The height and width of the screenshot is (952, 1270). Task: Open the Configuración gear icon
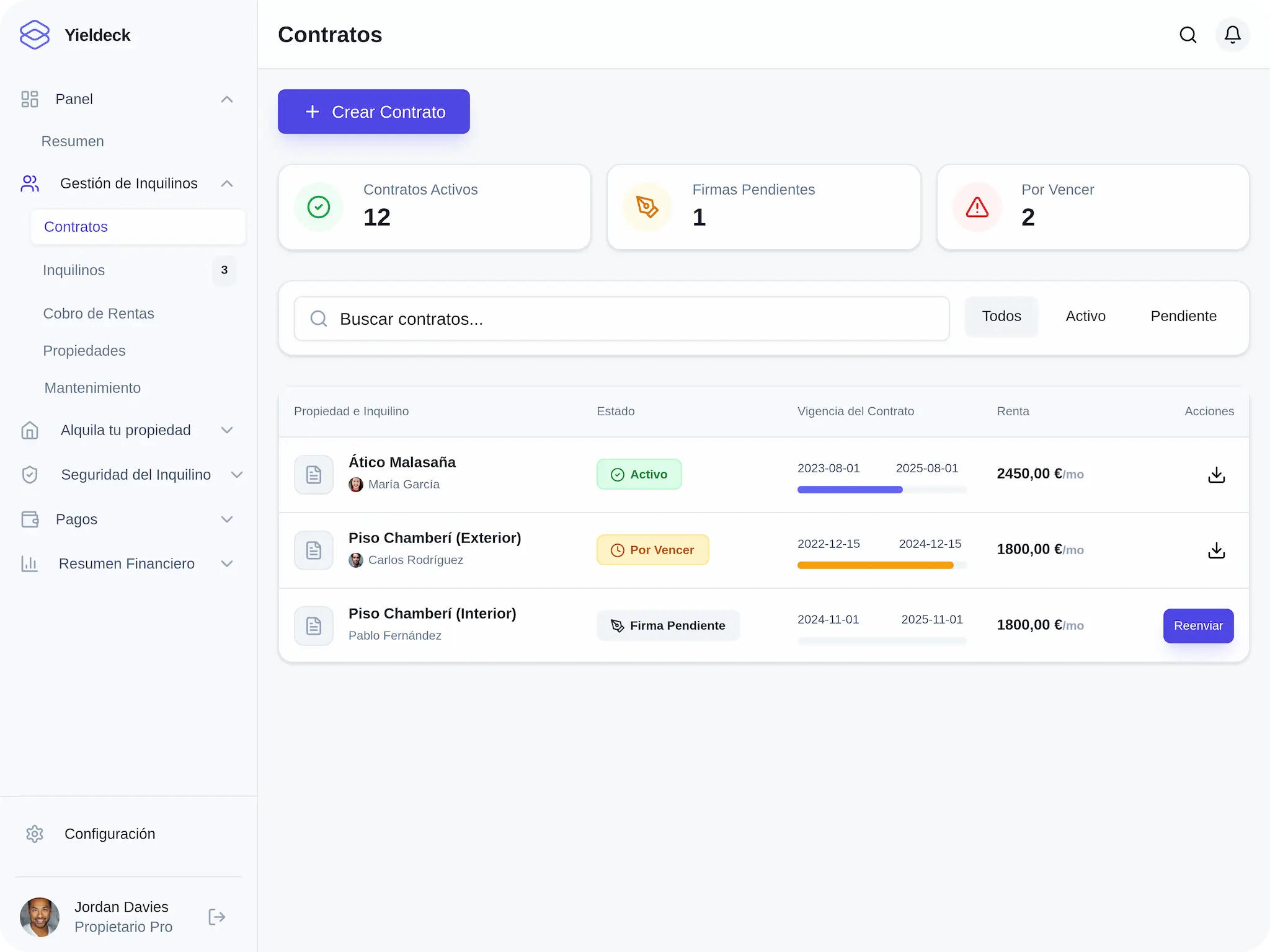[x=34, y=834]
